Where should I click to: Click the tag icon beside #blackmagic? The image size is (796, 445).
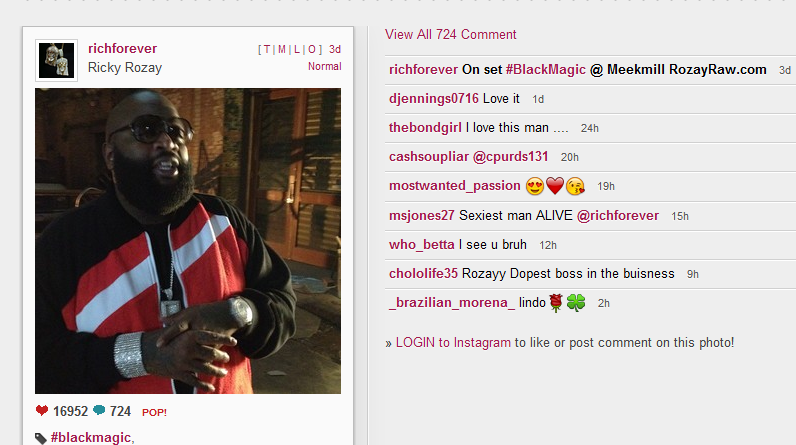[x=41, y=438]
